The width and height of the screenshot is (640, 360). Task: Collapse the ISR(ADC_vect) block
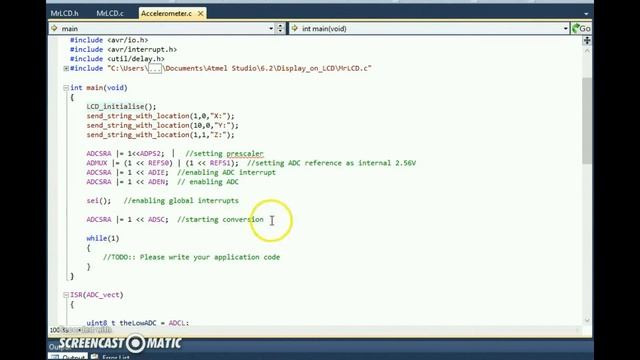[66, 295]
